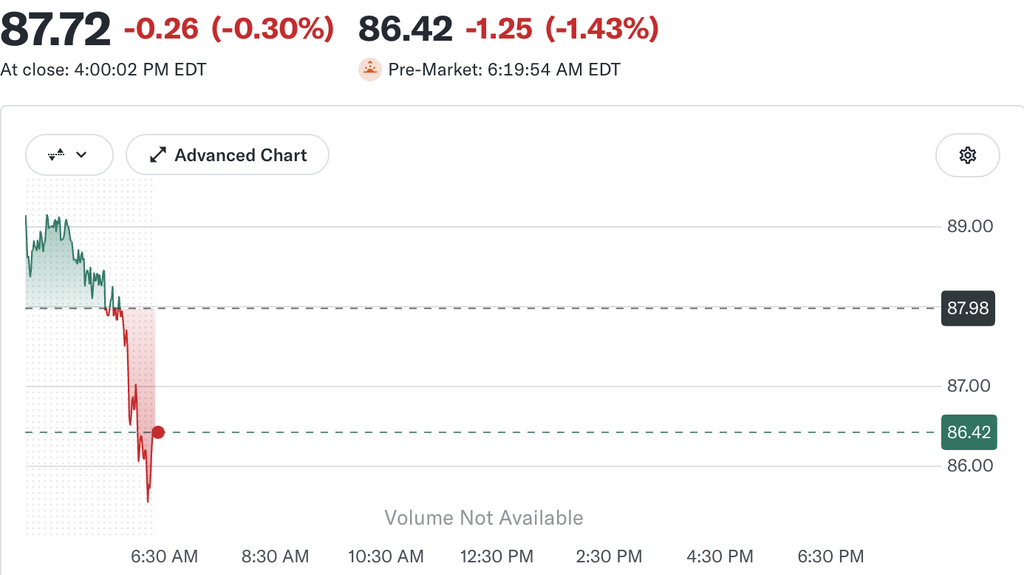Image resolution: width=1024 pixels, height=575 pixels.
Task: Click the 4:30 PM time axis label
Action: click(720, 557)
